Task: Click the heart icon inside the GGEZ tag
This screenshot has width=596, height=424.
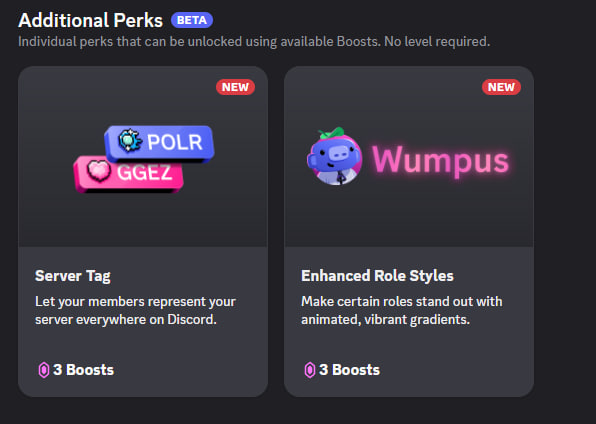Action: 99,171
